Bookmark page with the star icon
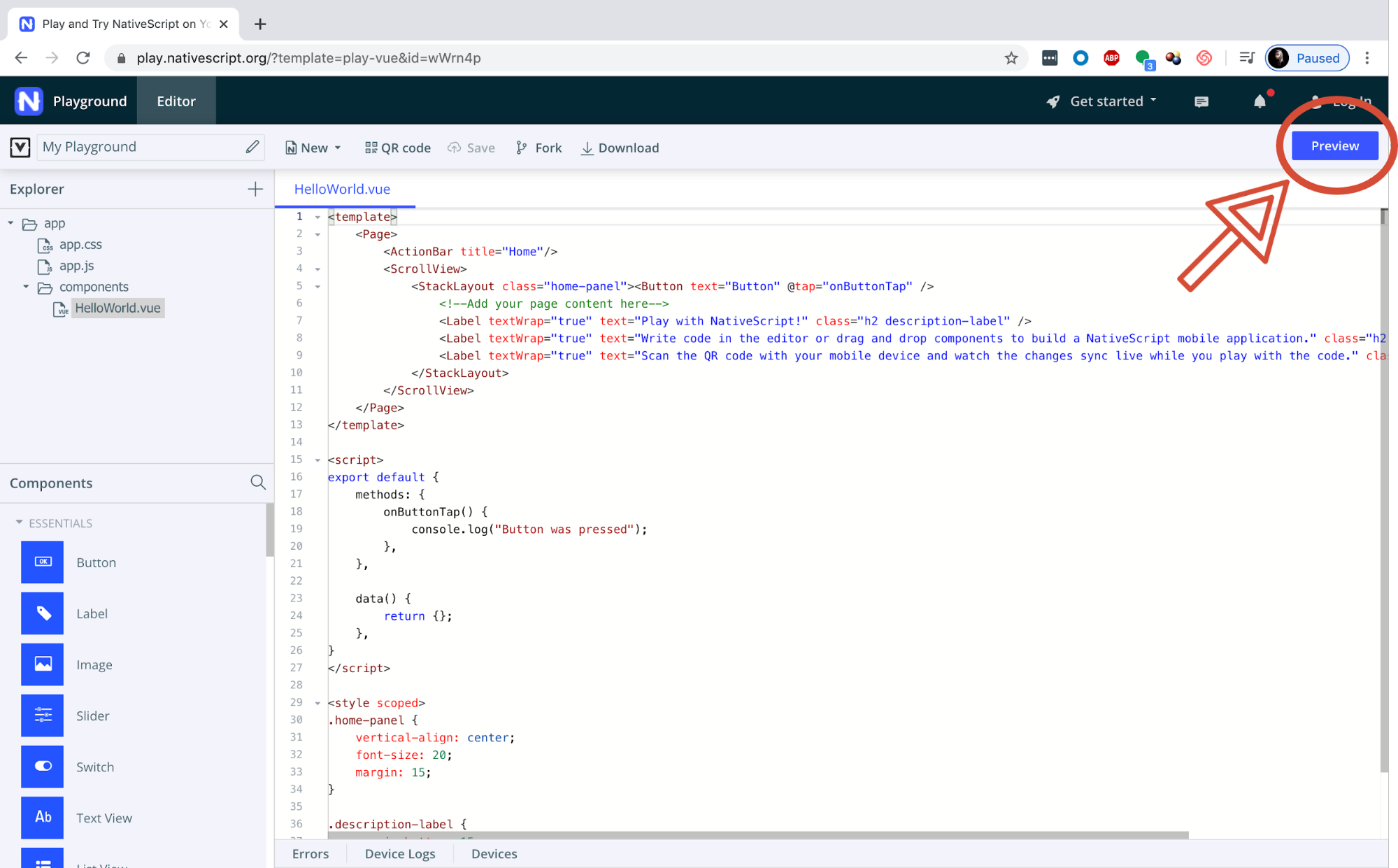 pos(1011,58)
